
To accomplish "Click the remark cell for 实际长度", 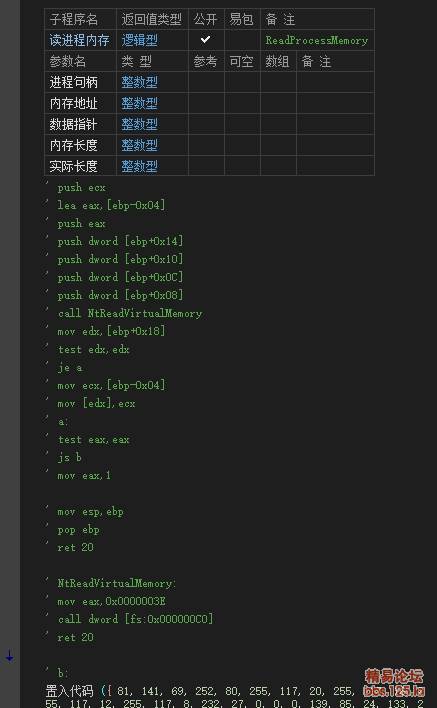I will click(x=335, y=166).
